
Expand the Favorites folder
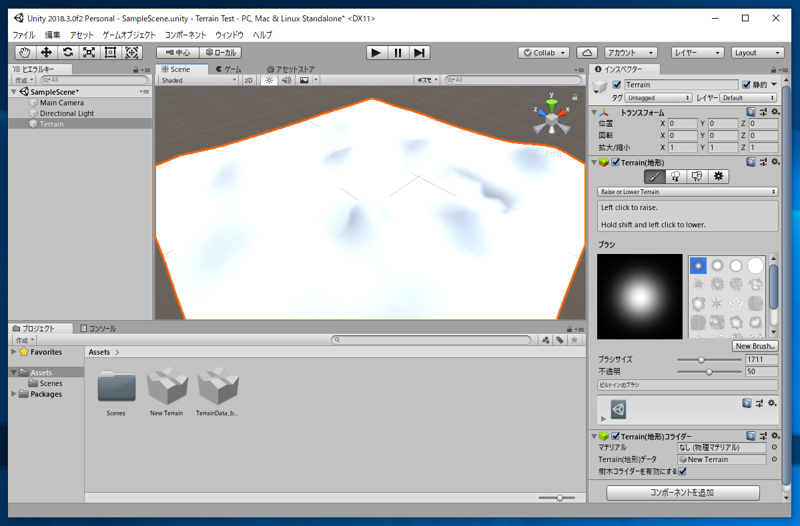click(14, 352)
